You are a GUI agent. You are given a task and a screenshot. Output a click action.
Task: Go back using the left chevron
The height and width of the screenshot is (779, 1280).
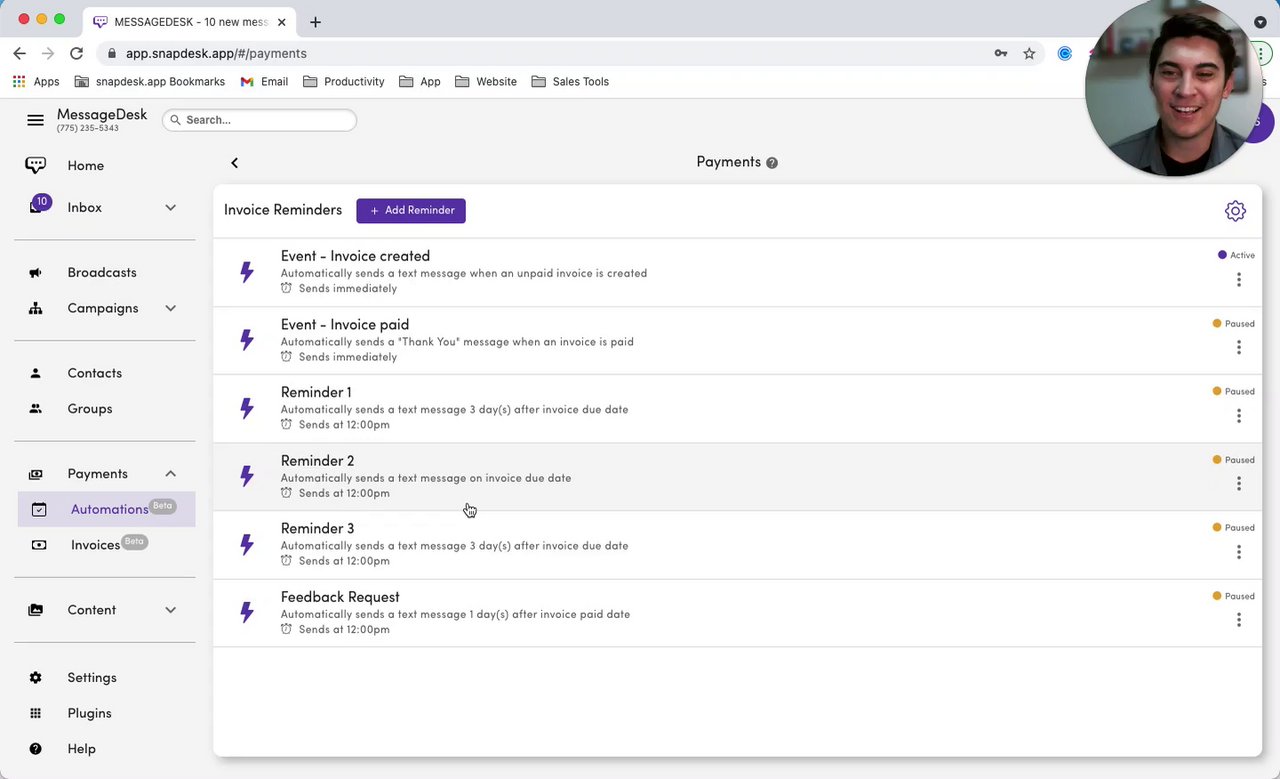click(x=235, y=163)
